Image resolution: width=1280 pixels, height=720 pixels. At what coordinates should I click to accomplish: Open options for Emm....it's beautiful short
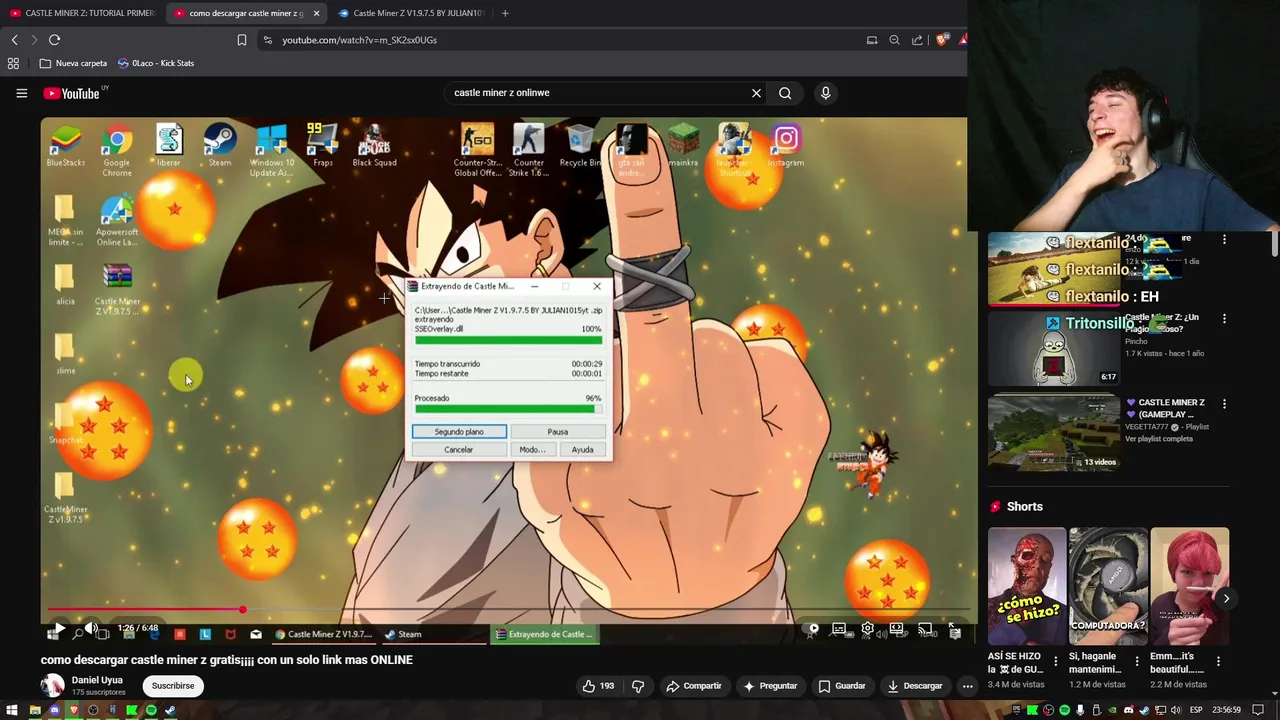pos(1218,662)
